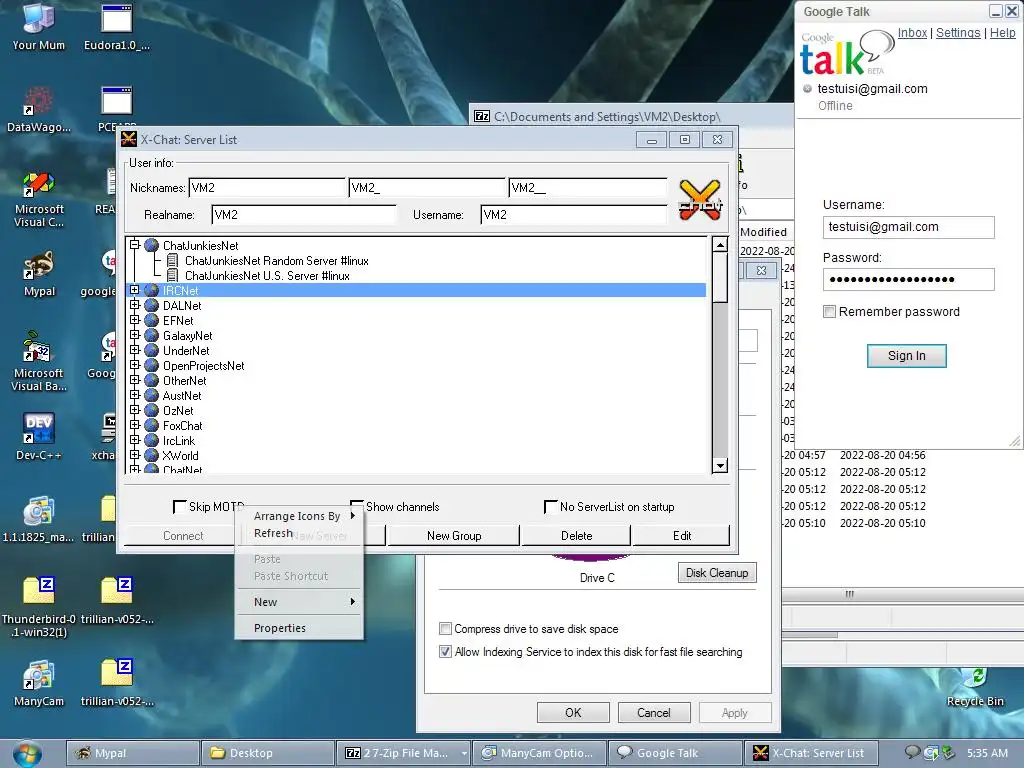
Task: Click the Realname input field
Action: pyautogui.click(x=304, y=215)
